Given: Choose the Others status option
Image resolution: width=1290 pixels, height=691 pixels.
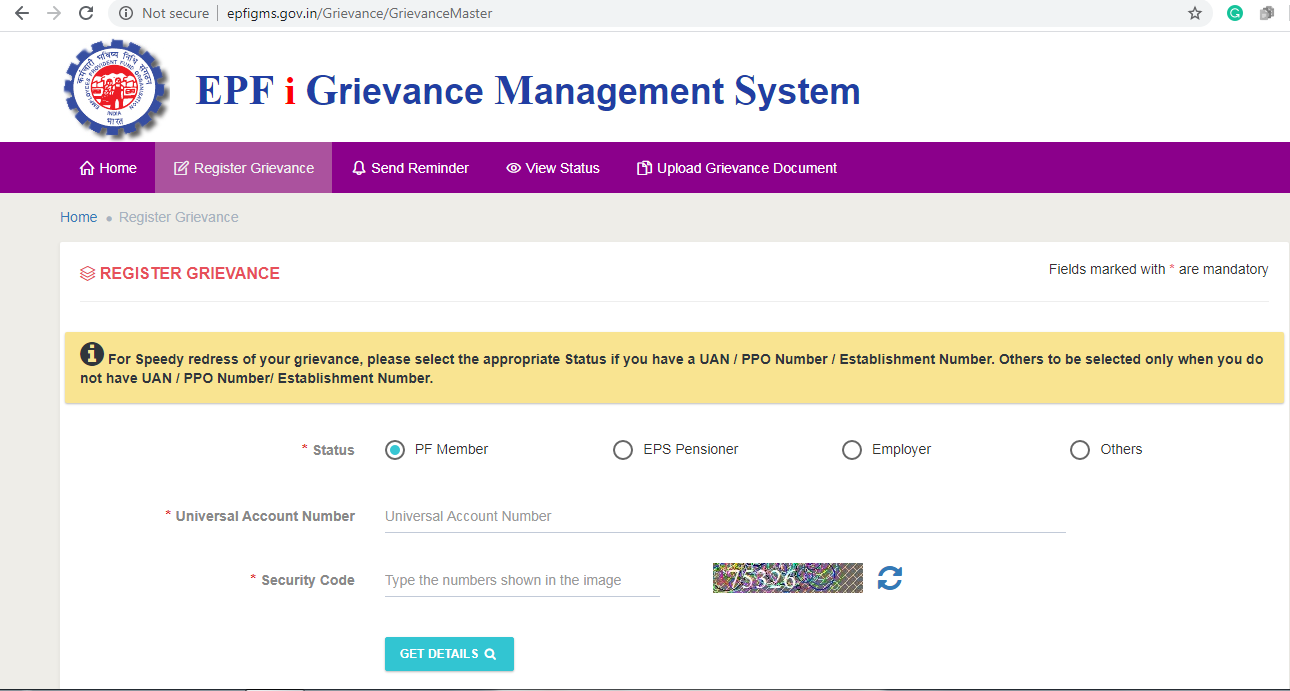Looking at the screenshot, I should pos(1080,450).
